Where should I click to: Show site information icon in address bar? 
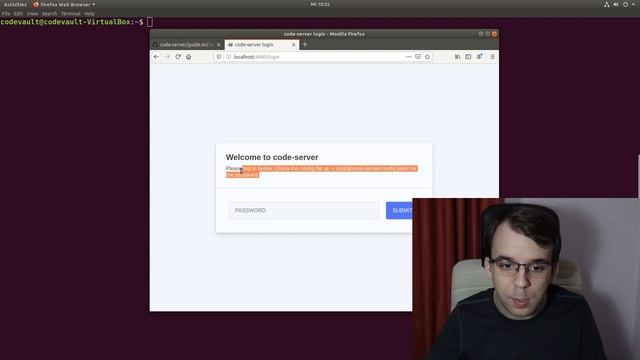tap(229, 57)
